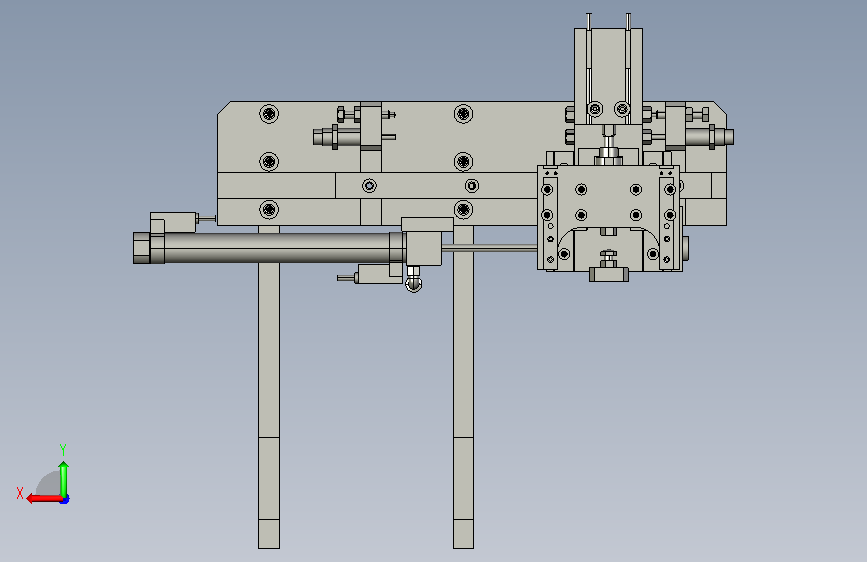Select the thin piston rod of the horizontal cylinder
867x562 pixels.
[x=489, y=249]
